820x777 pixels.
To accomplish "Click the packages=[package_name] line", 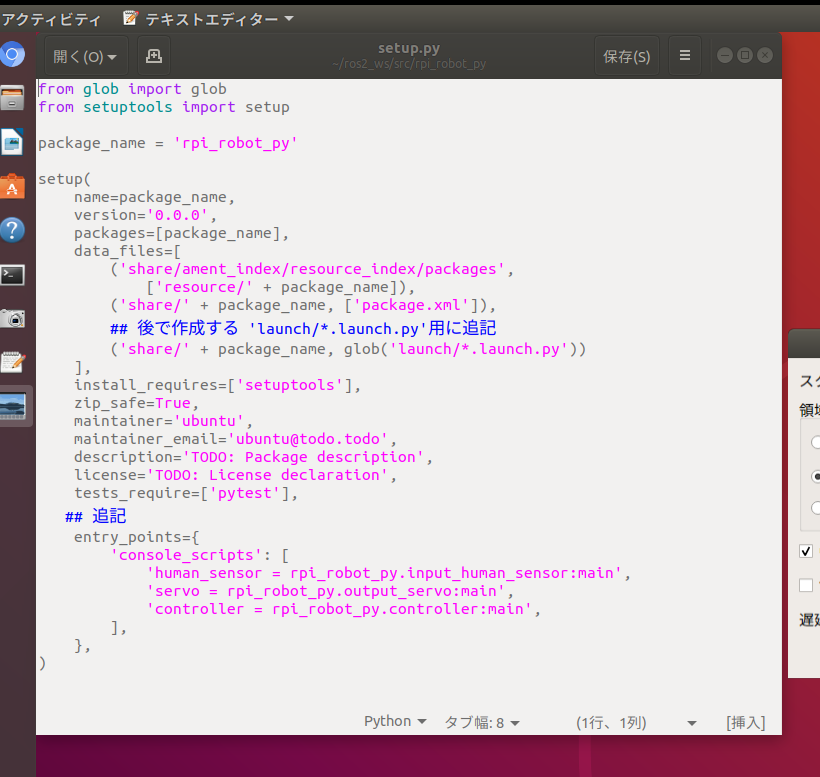I will 181,233.
